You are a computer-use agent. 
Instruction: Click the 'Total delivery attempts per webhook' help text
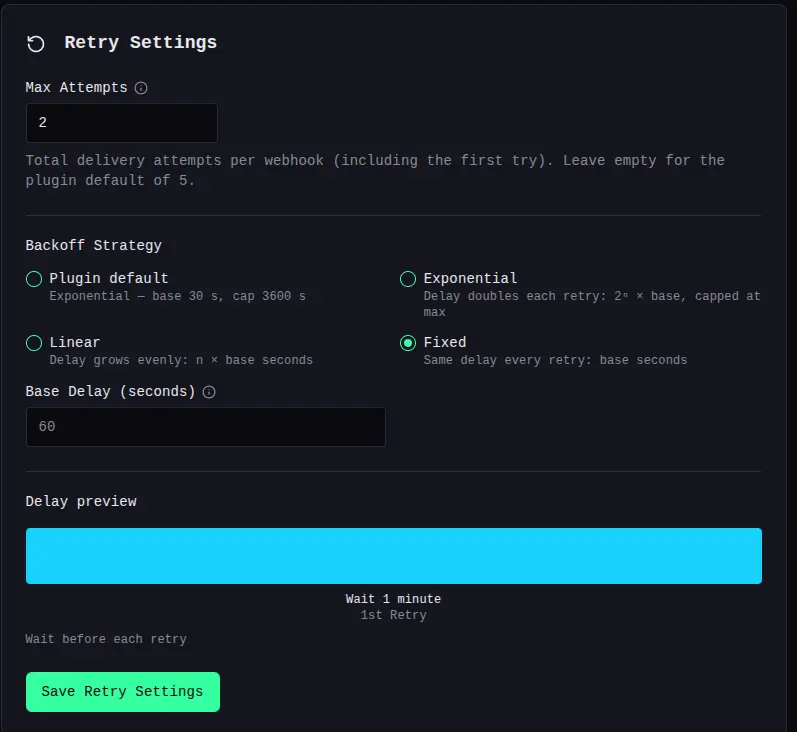pos(375,170)
